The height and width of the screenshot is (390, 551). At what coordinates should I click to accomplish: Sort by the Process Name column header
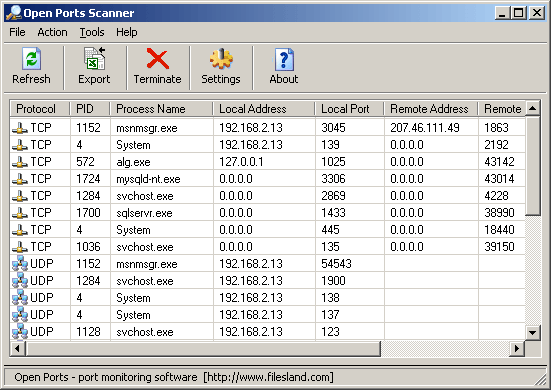pos(162,109)
